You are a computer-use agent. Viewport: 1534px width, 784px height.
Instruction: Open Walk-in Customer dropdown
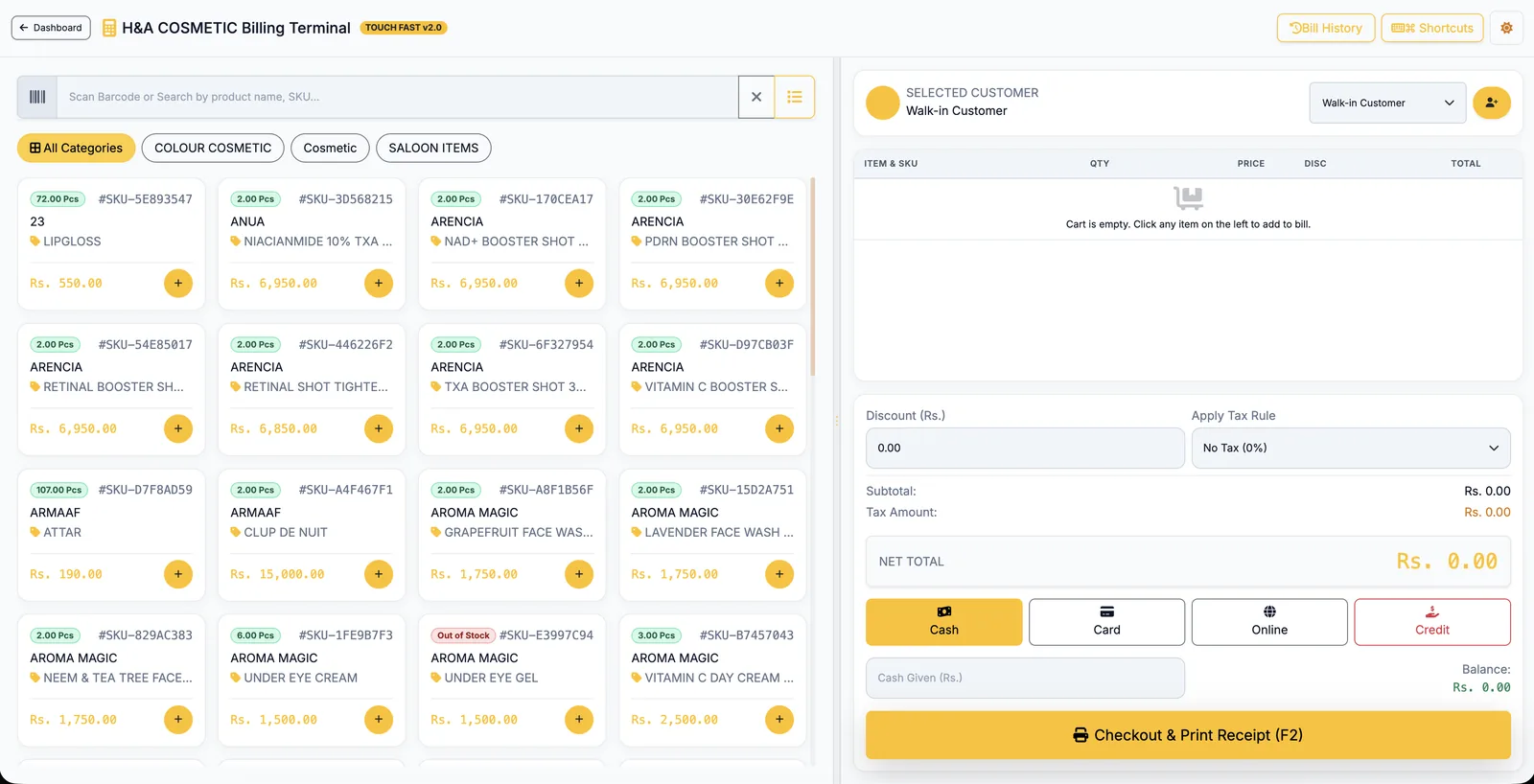1387,103
